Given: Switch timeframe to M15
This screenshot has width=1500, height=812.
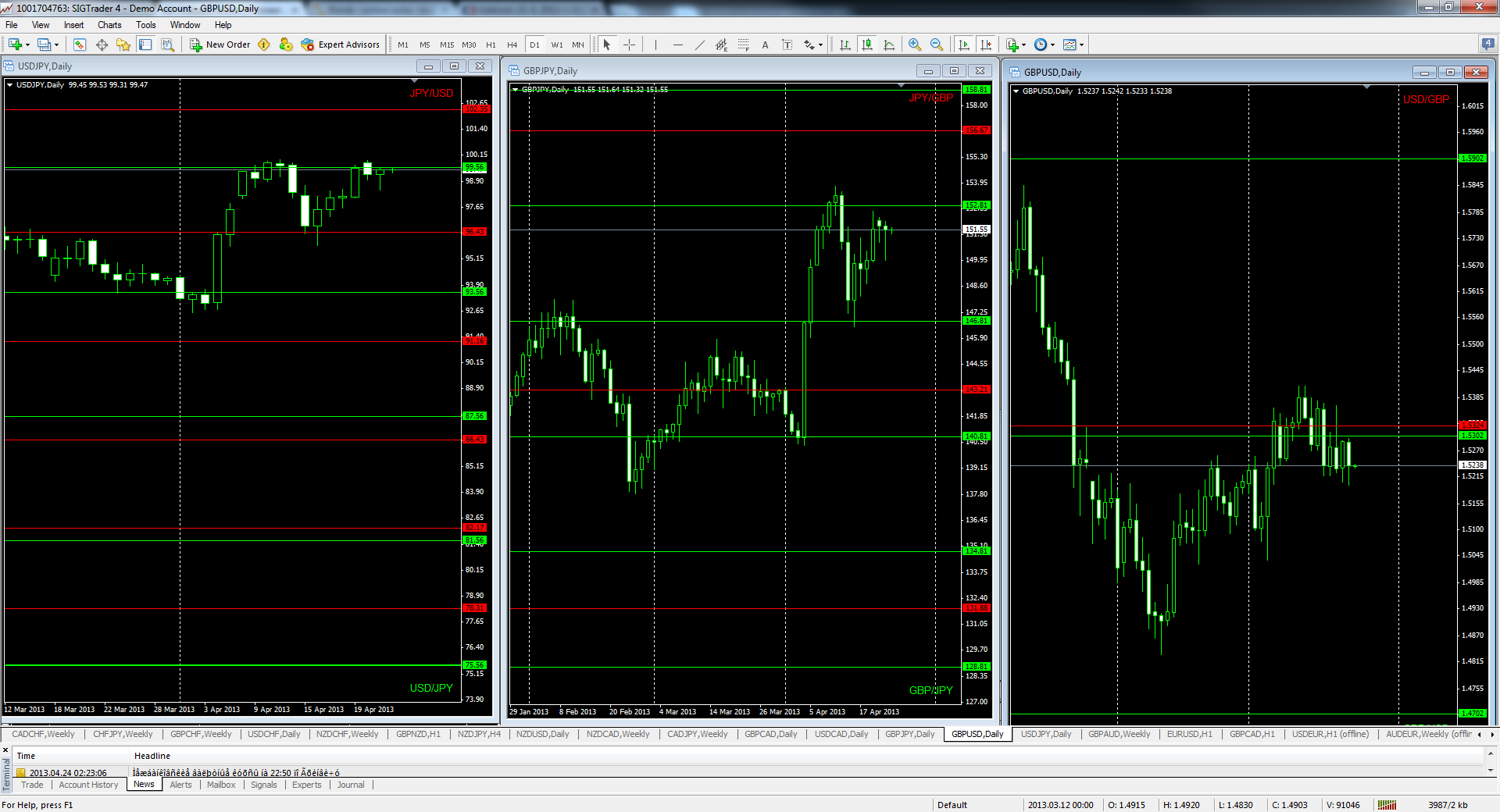Looking at the screenshot, I should [447, 45].
